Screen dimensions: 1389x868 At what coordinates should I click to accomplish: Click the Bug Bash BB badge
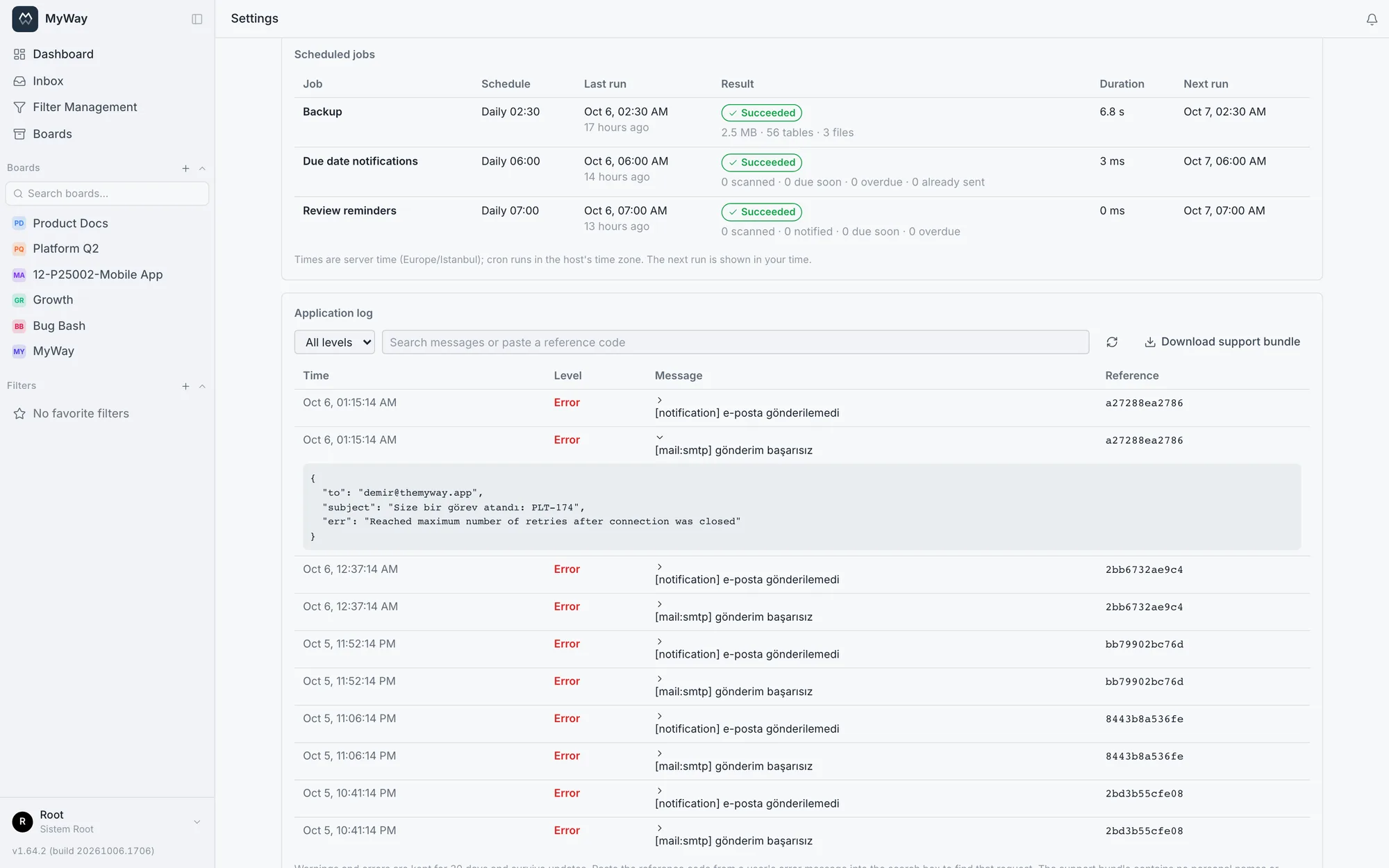19,326
